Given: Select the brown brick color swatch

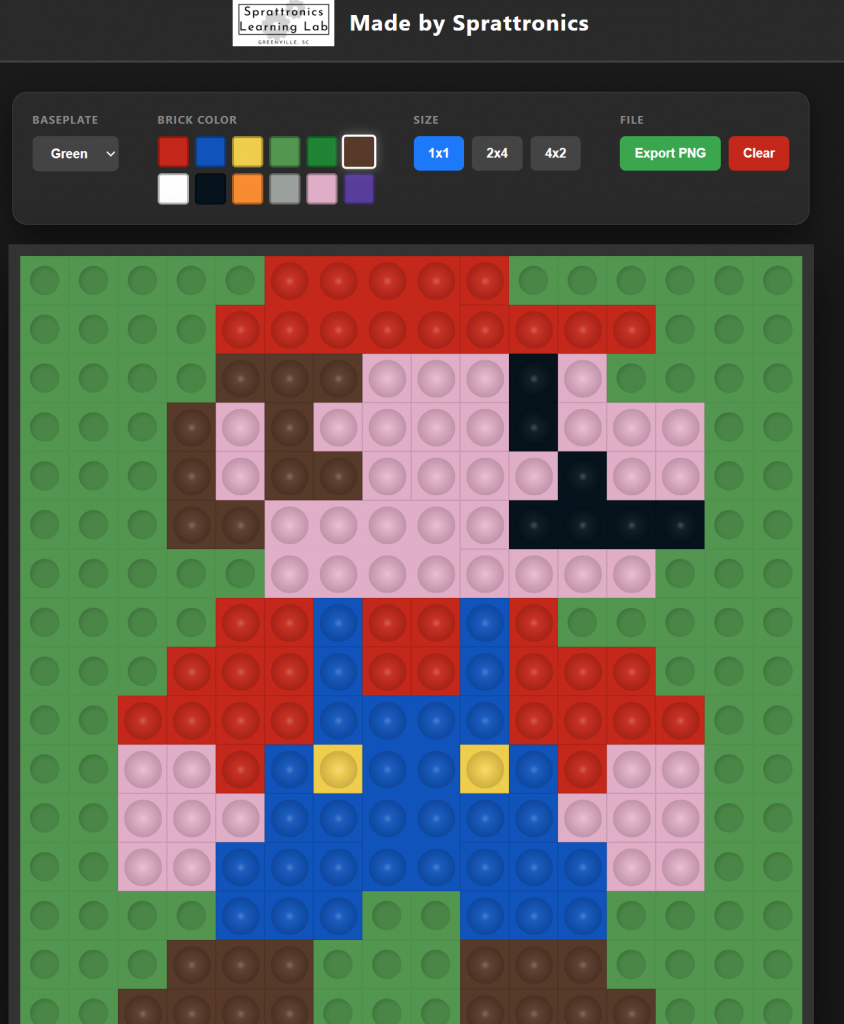Looking at the screenshot, I should click(359, 152).
